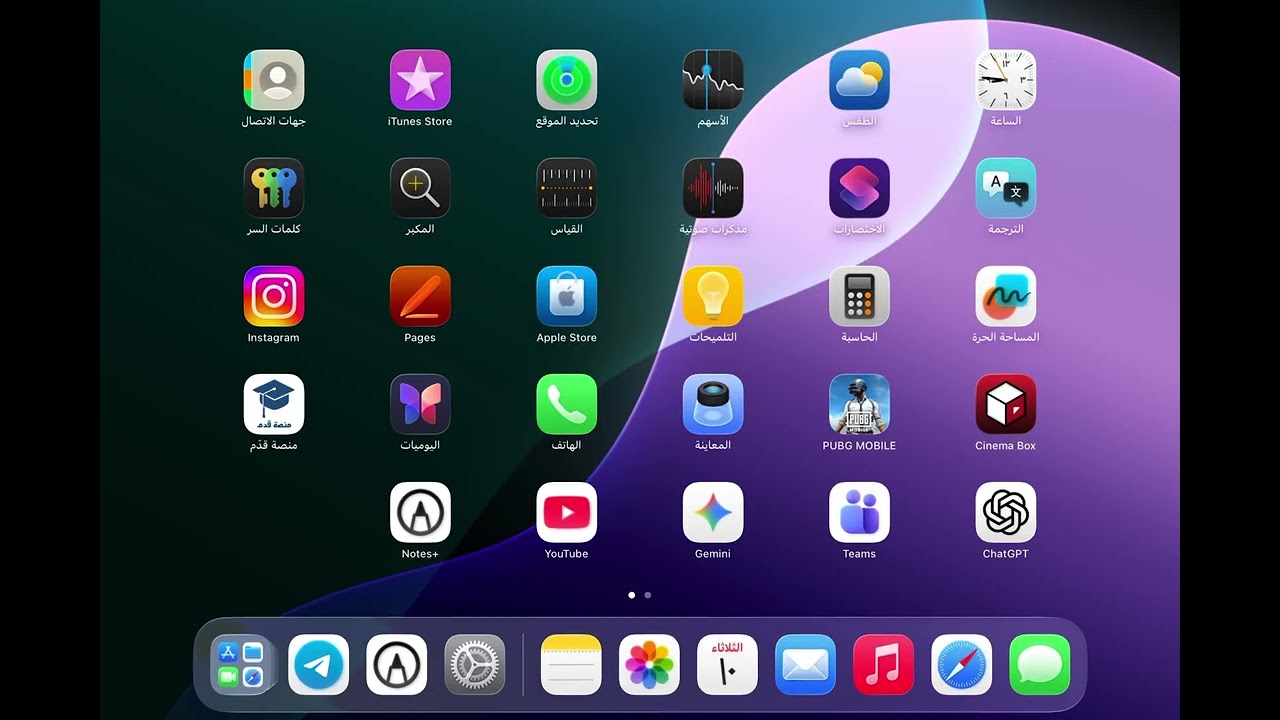This screenshot has width=1280, height=720.
Task: Launch the Pages app
Action: (x=420, y=296)
